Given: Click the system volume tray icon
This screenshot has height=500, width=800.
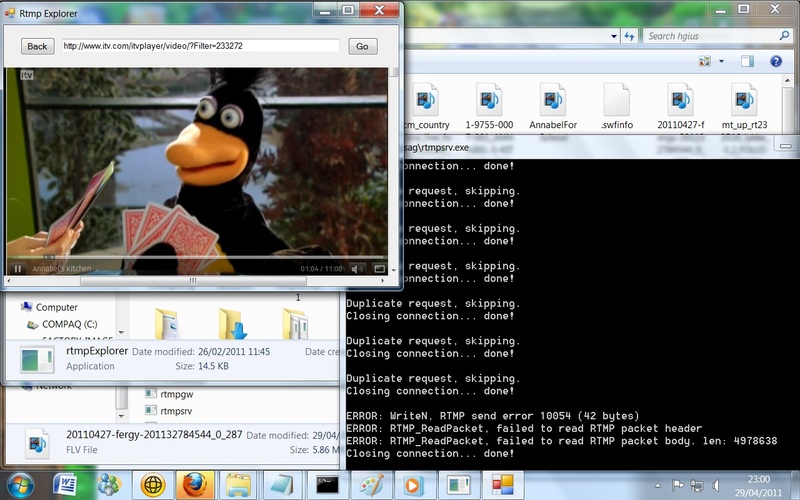Looking at the screenshot, I should [716, 485].
